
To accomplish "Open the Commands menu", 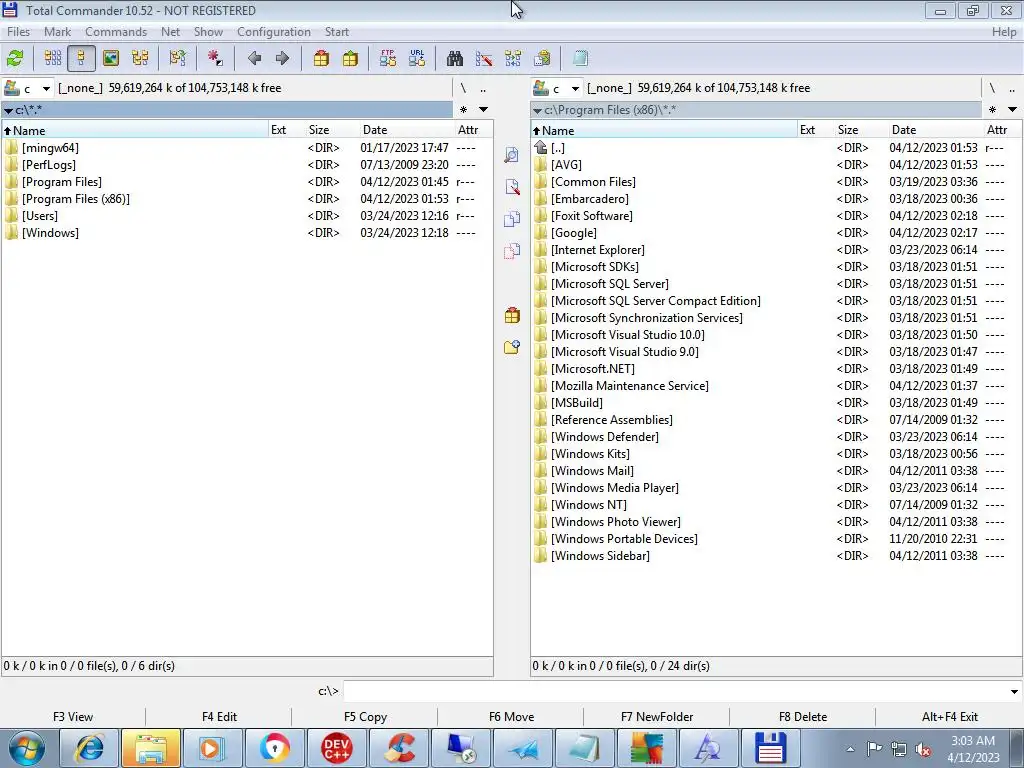I will point(116,31).
